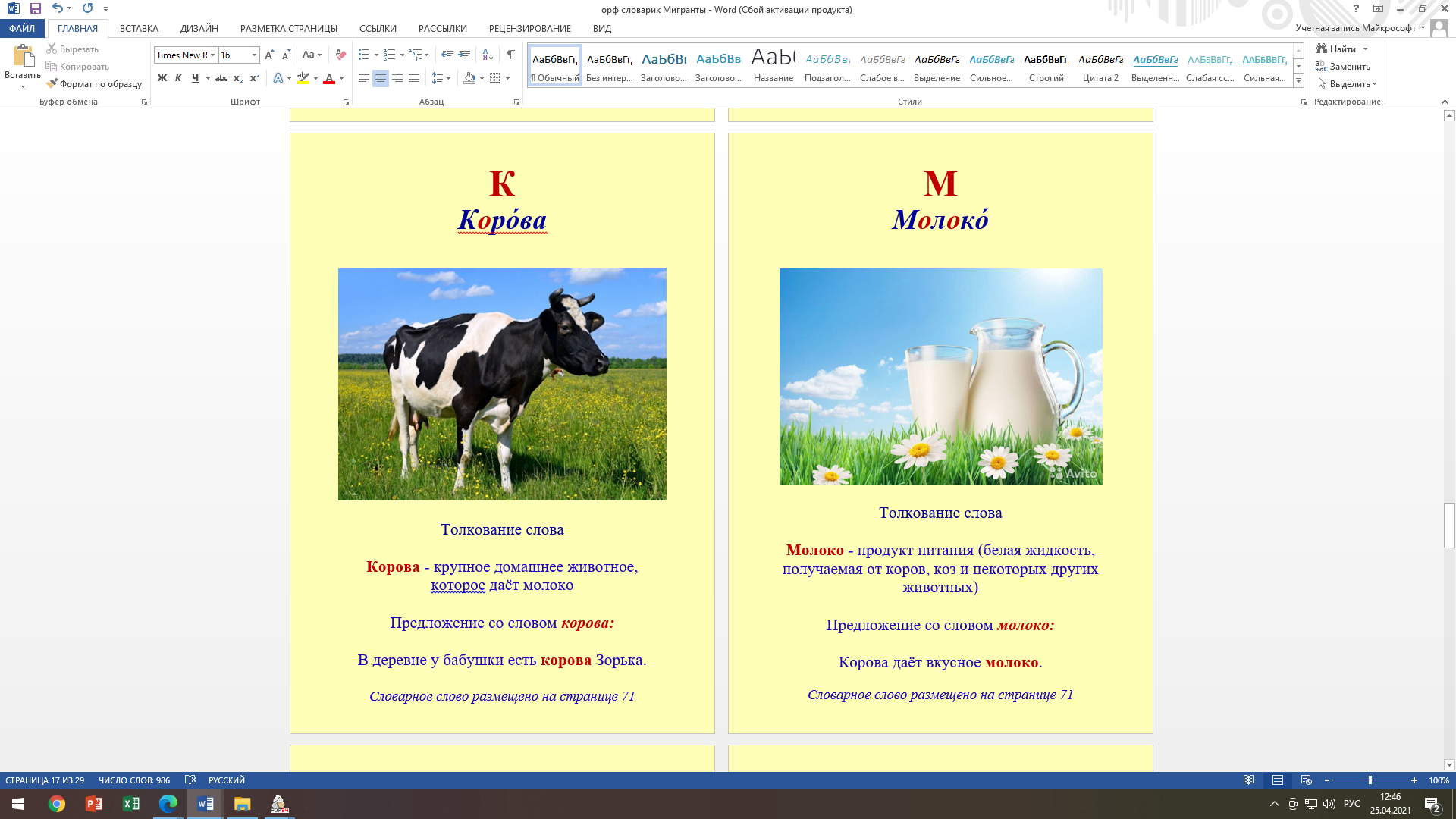Image resolution: width=1456 pixels, height=819 pixels.
Task: Toggle strikethrough text formatting
Action: (221, 78)
